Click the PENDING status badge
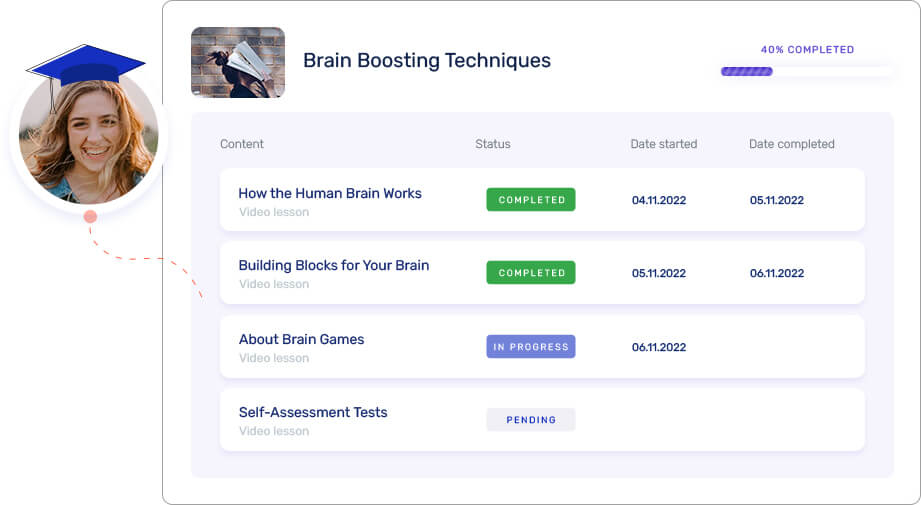The height and width of the screenshot is (505, 921). coord(531,419)
